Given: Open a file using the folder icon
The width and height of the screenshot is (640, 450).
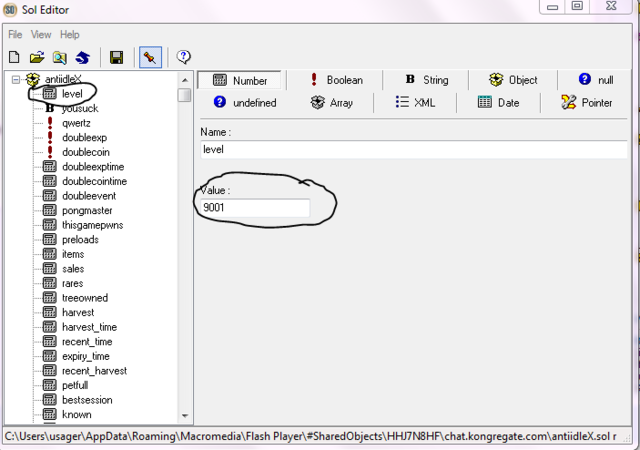Looking at the screenshot, I should [x=37, y=57].
